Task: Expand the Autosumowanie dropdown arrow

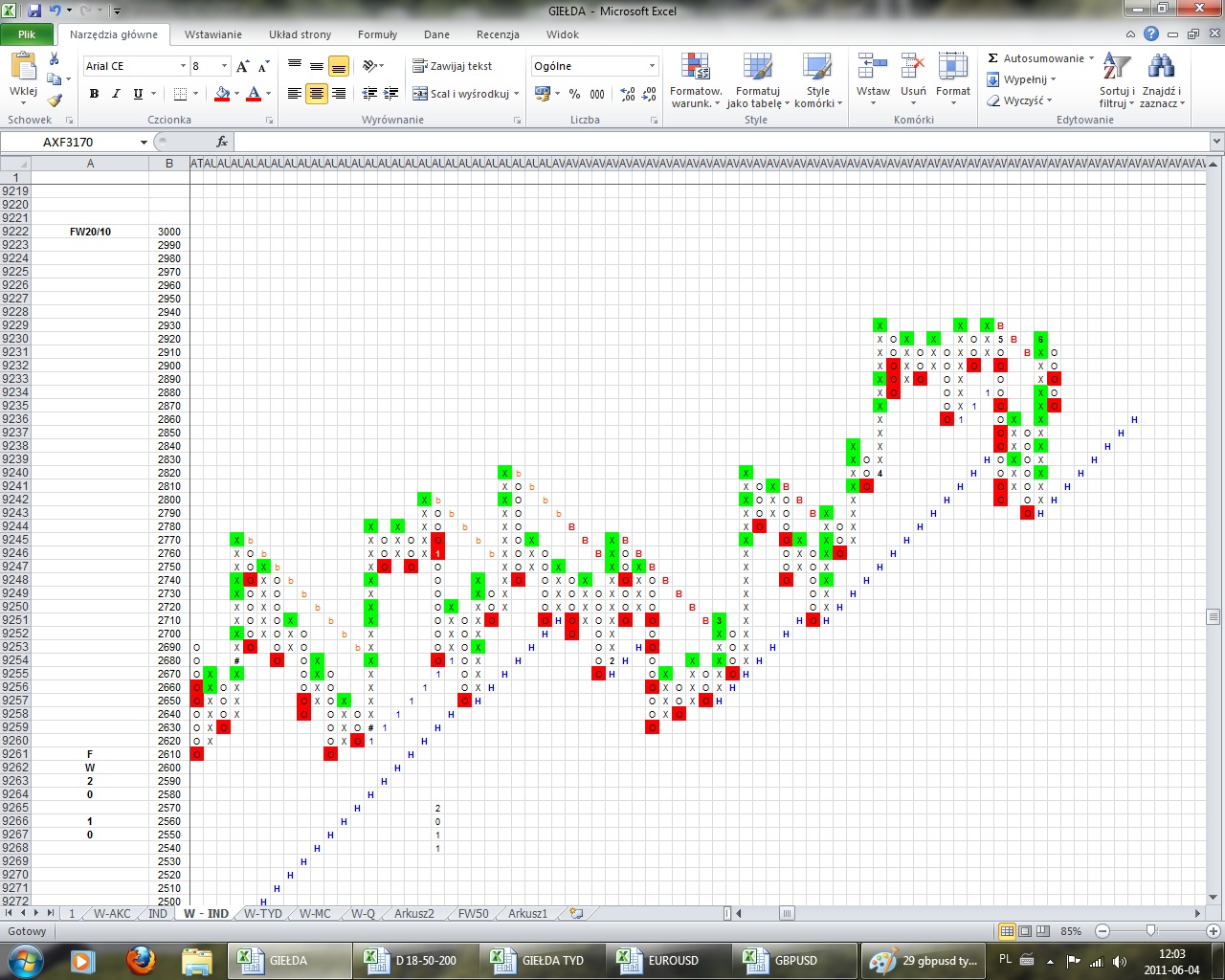Action: (x=1091, y=58)
